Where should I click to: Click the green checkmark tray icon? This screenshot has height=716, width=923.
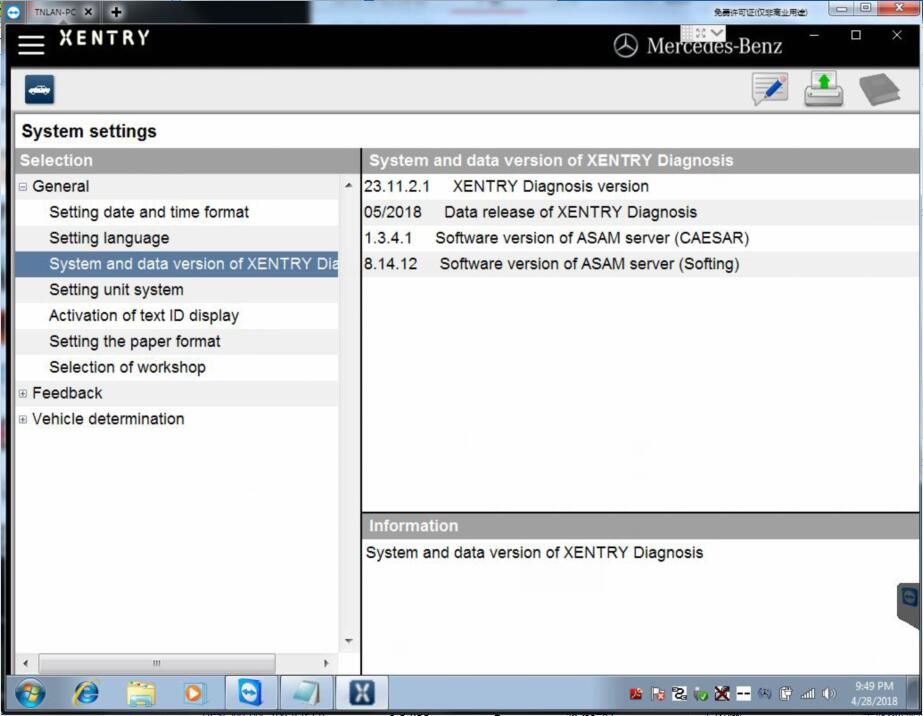click(700, 694)
